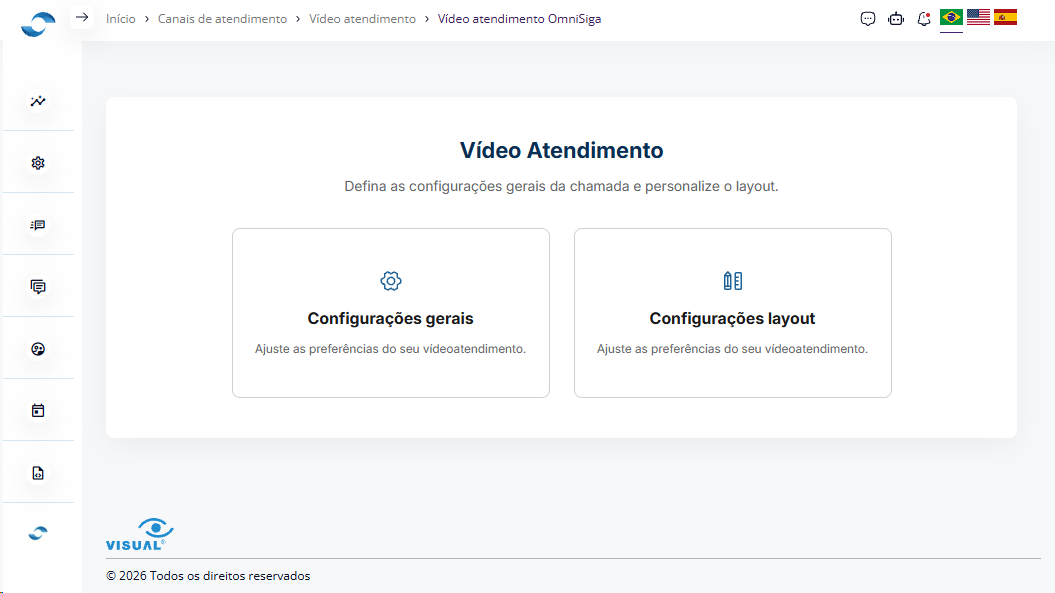Open the Configurações gerais card
The height and width of the screenshot is (593, 1055).
click(391, 313)
